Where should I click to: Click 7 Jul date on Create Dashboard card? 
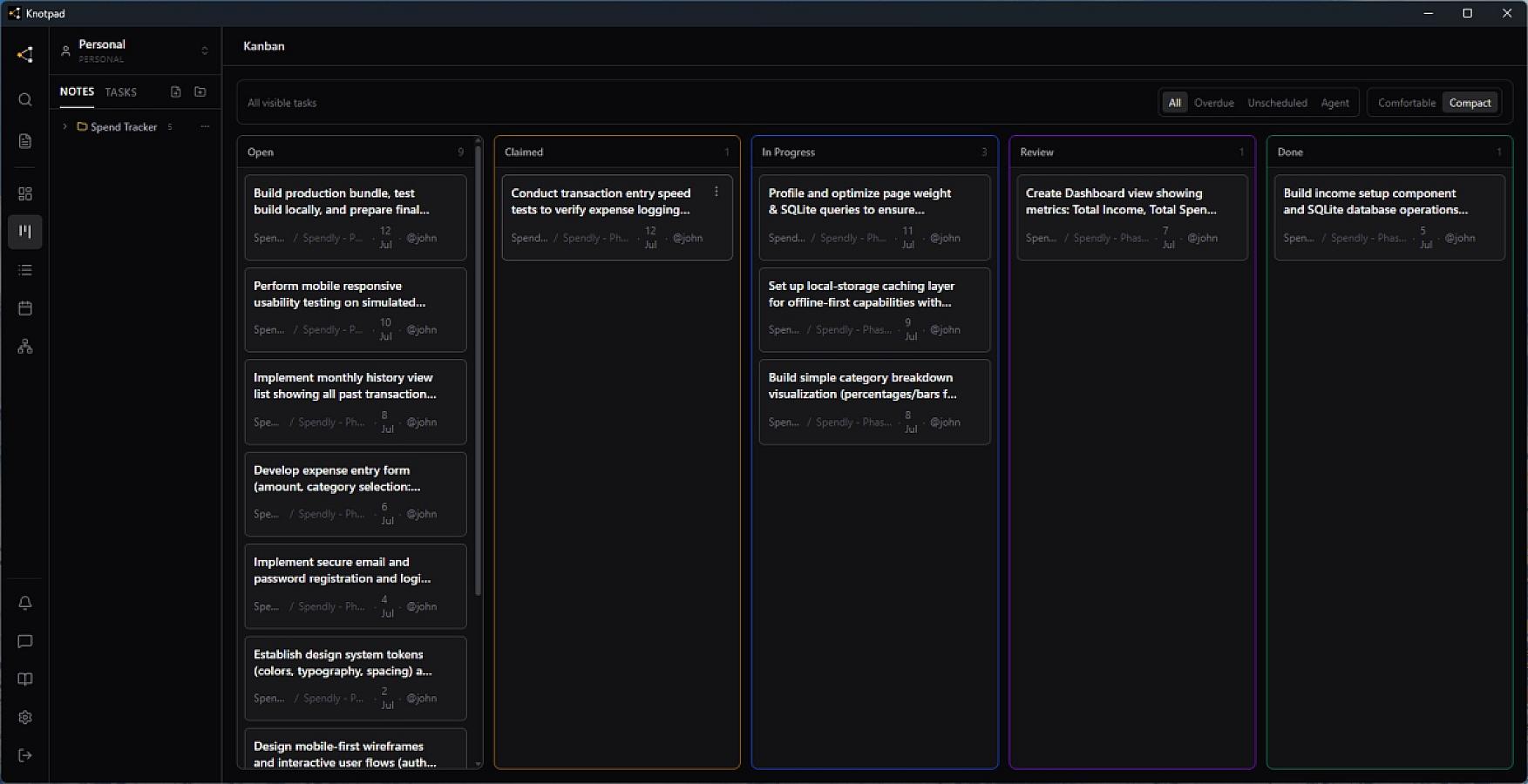pos(1167,238)
